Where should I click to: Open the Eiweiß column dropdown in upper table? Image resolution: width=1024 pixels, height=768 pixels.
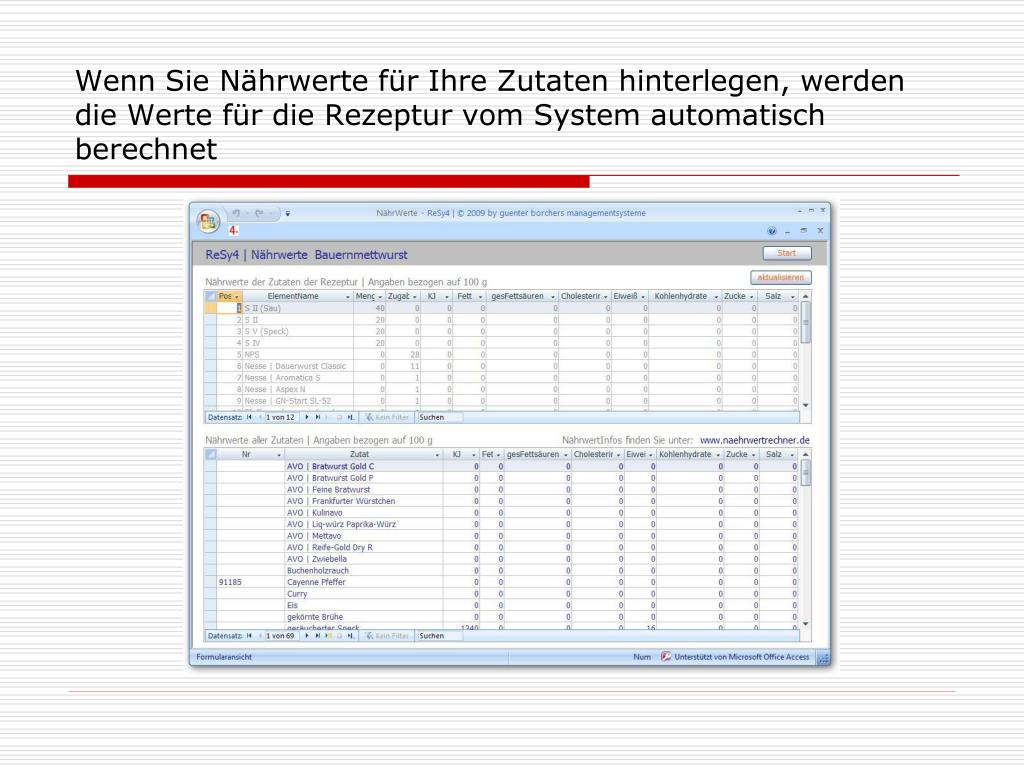click(x=643, y=297)
